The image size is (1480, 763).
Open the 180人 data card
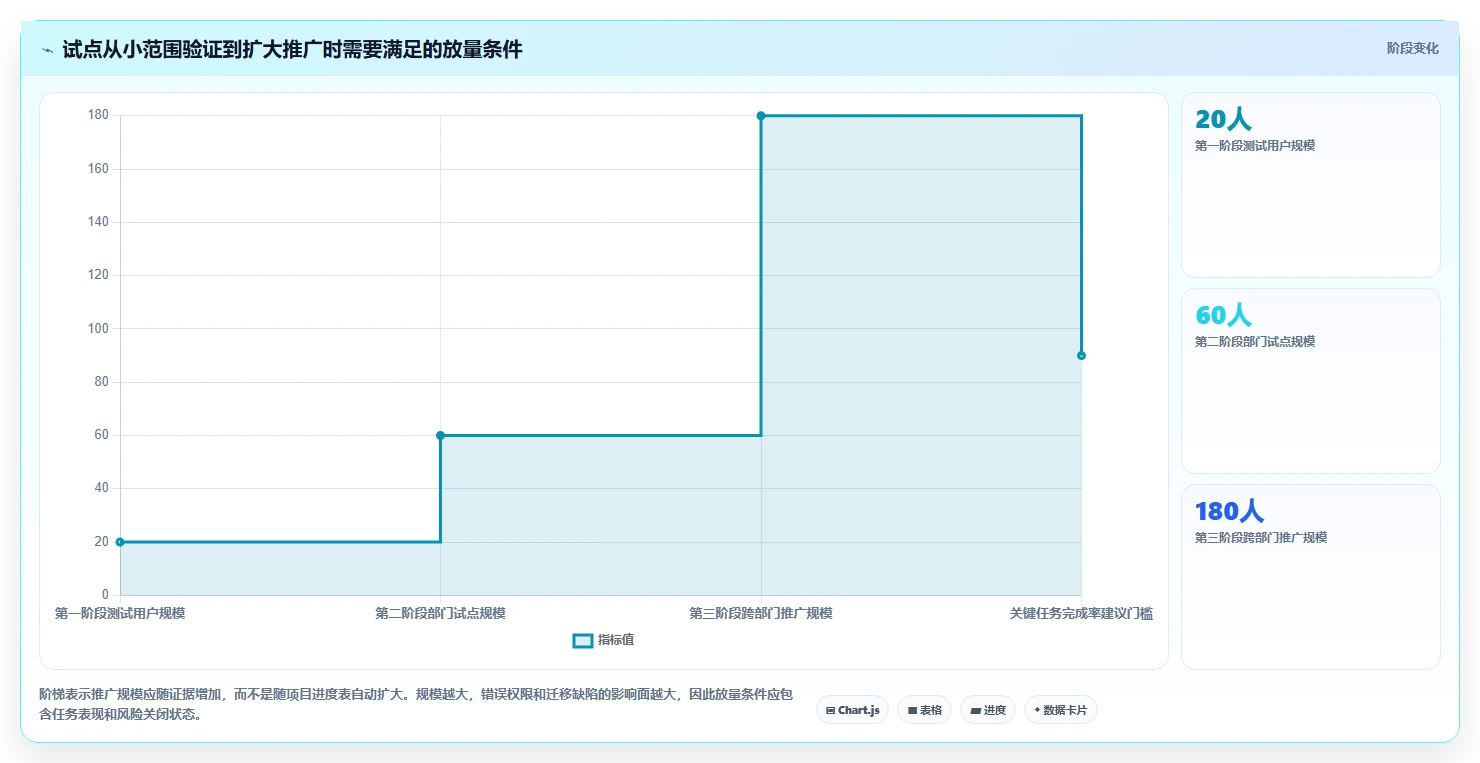(1311, 577)
